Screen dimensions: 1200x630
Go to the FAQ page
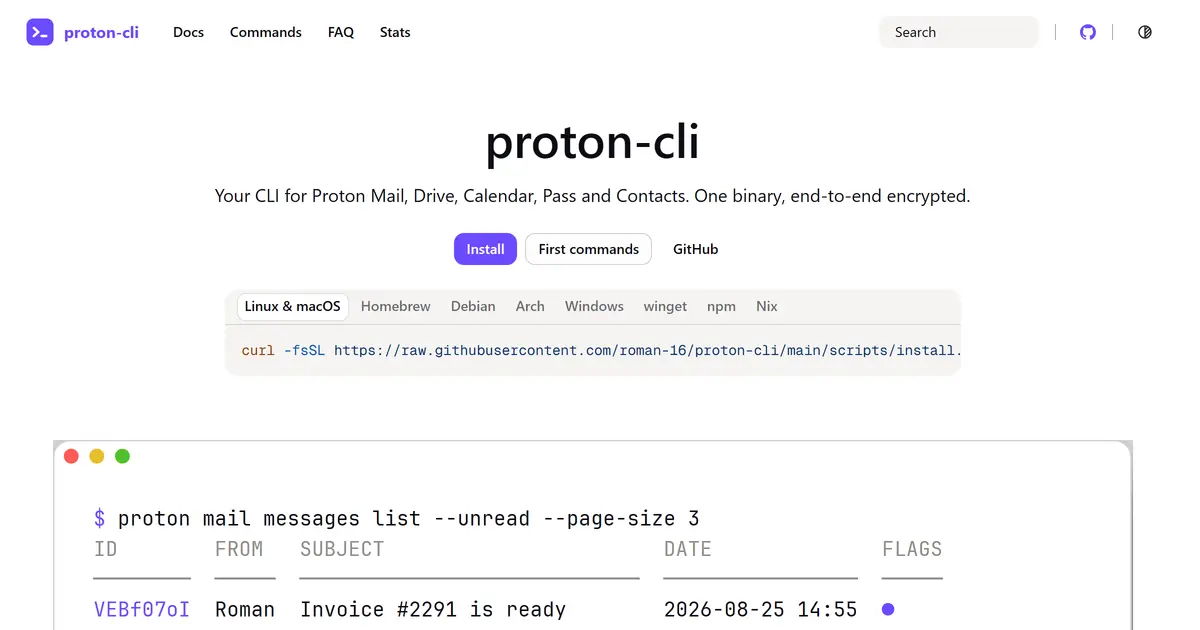pos(341,32)
